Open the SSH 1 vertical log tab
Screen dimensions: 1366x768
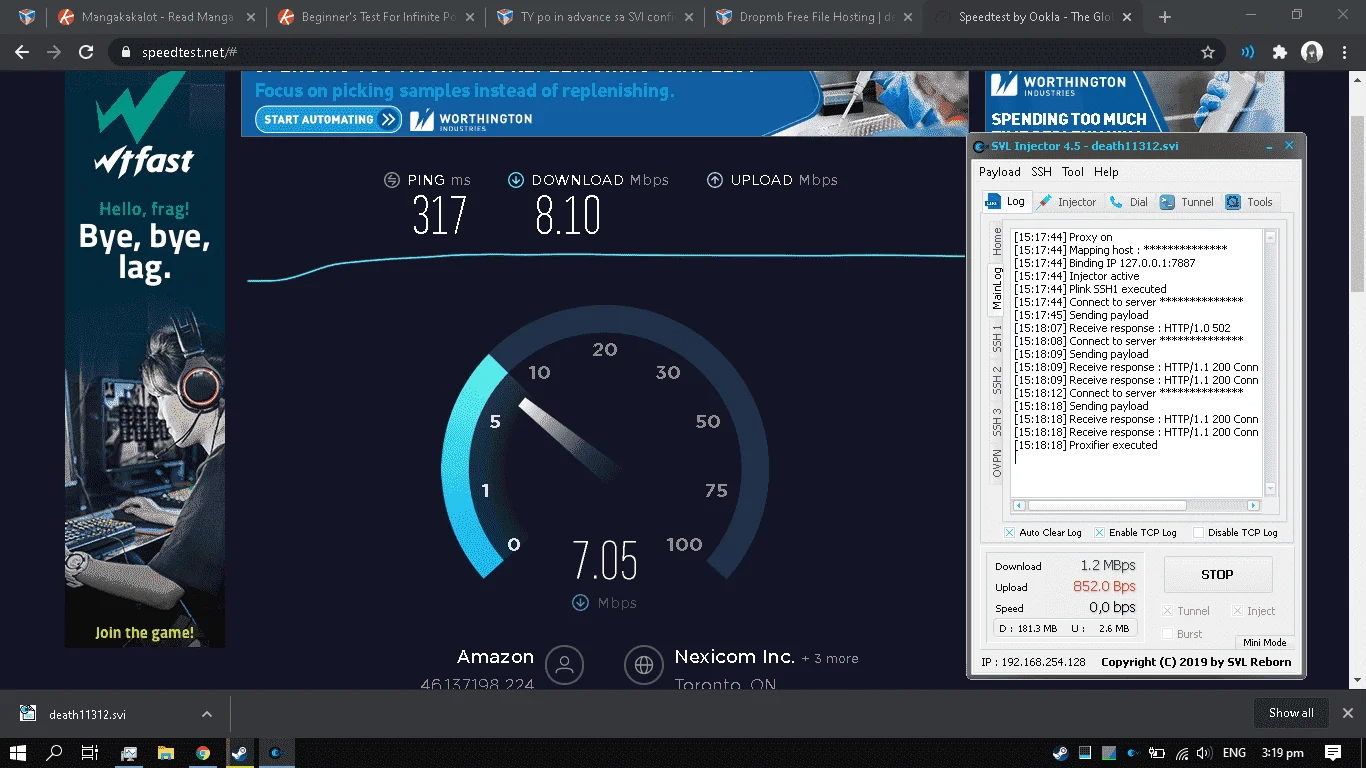tap(997, 337)
